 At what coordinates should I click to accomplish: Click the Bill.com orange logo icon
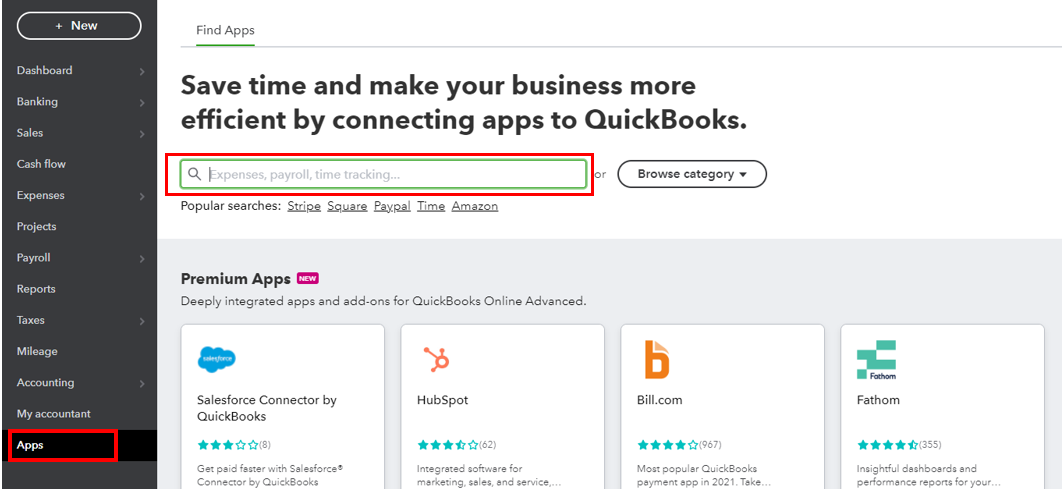pyautogui.click(x=656, y=359)
